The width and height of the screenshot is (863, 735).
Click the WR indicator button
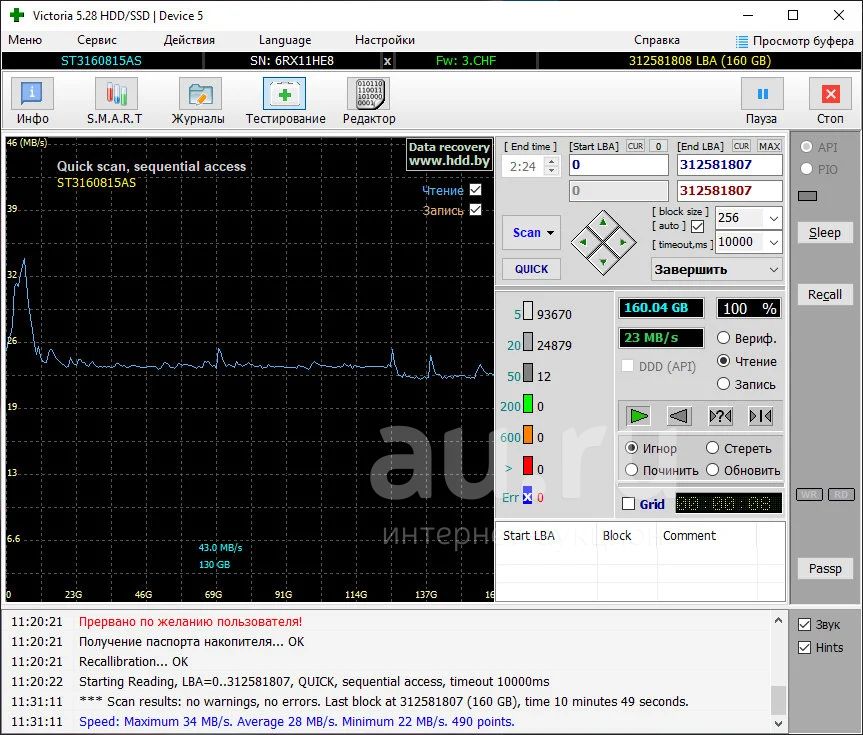click(809, 494)
